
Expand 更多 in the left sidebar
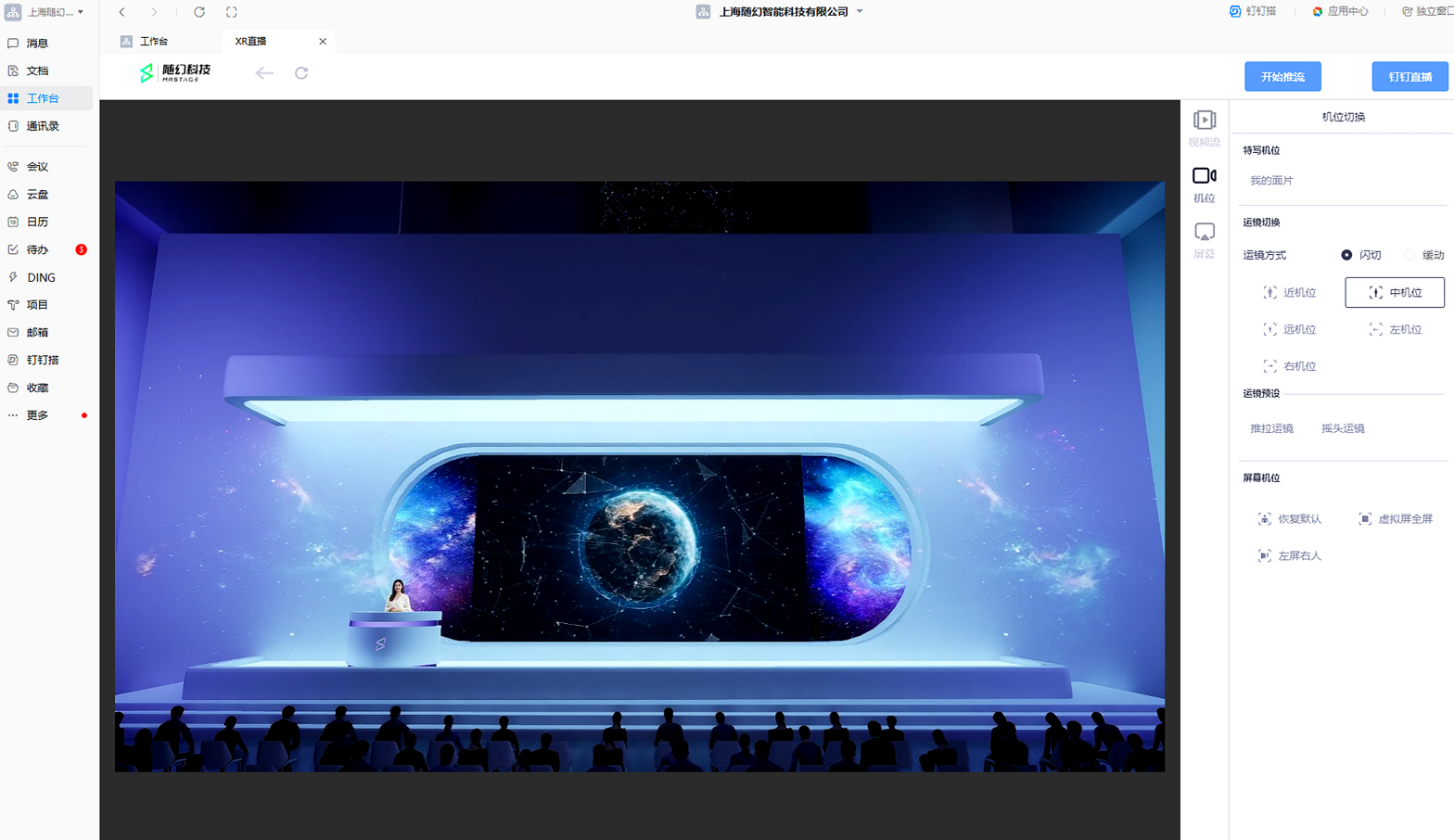tap(37, 415)
